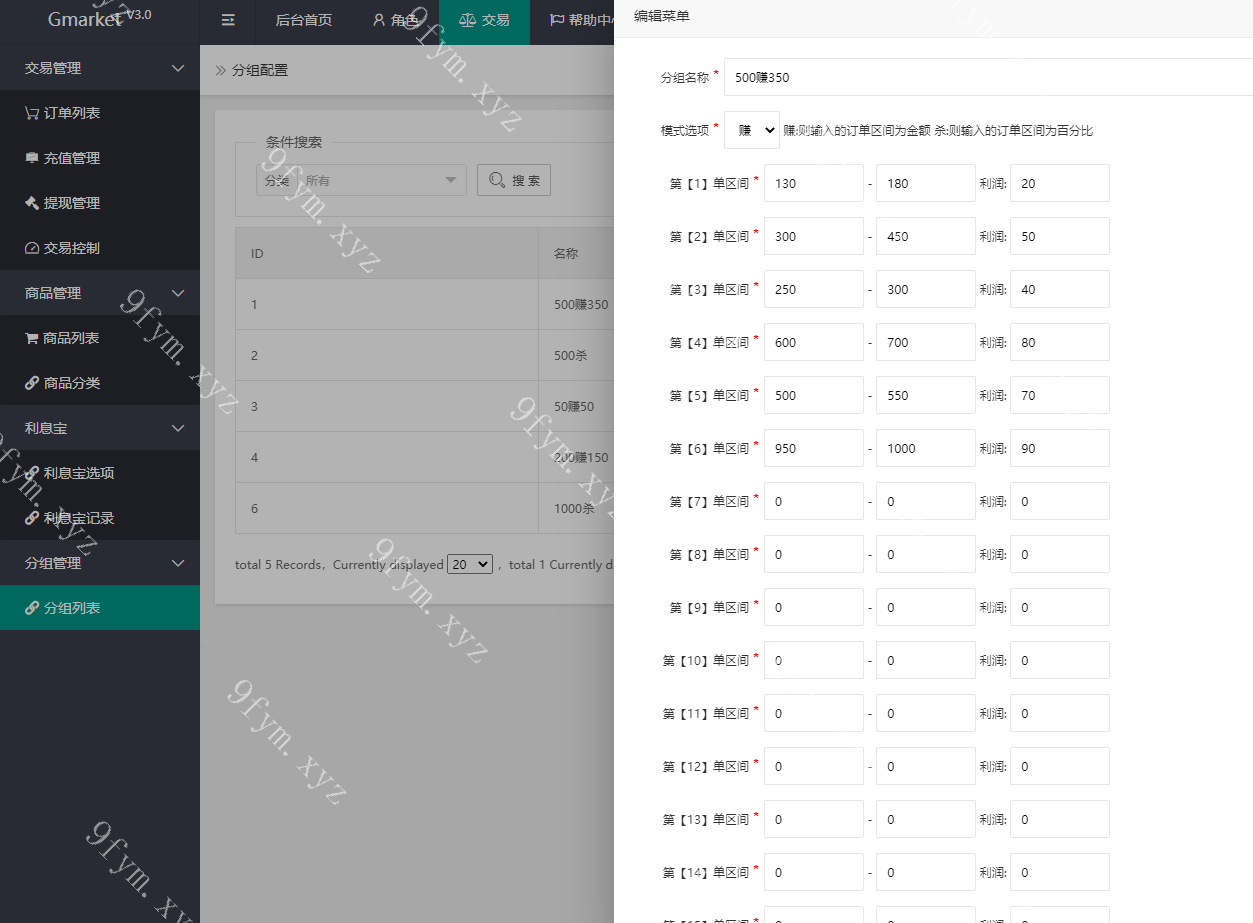Click the gavel icon beside 提现管理

32,203
